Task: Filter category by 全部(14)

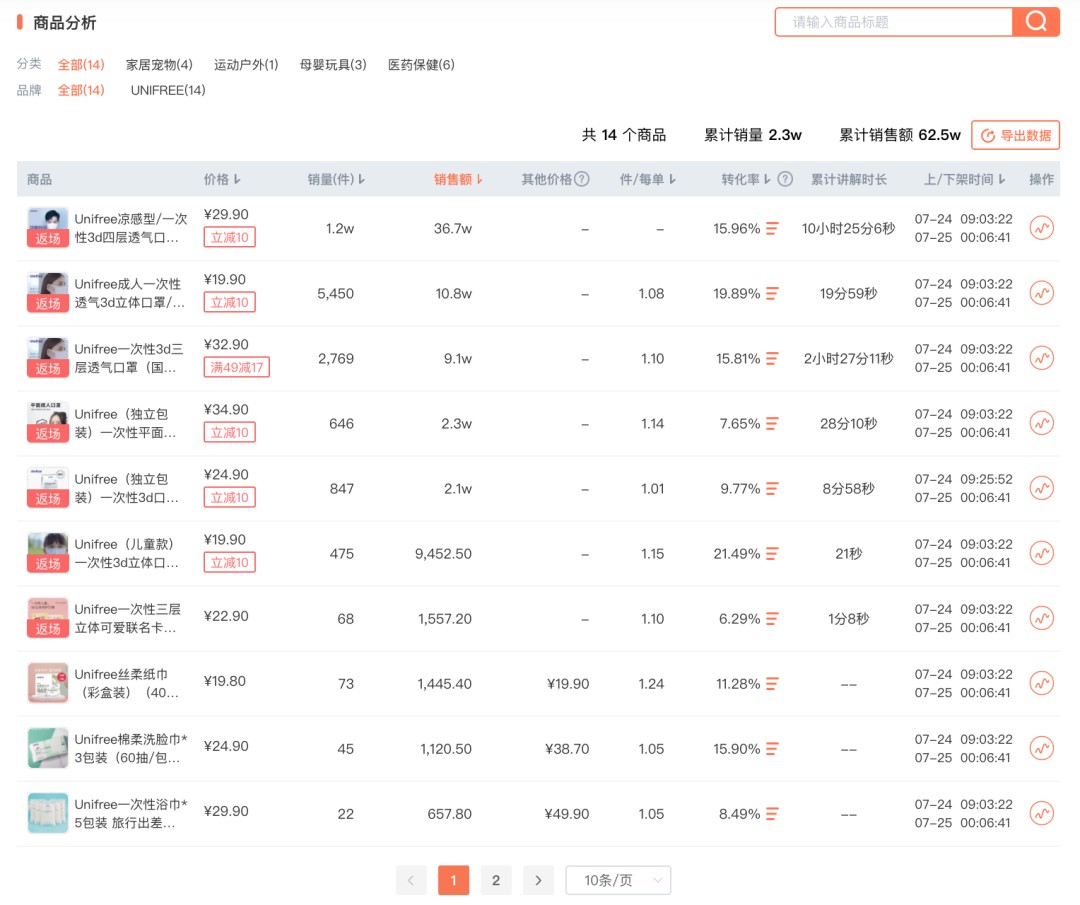Action: (81, 65)
